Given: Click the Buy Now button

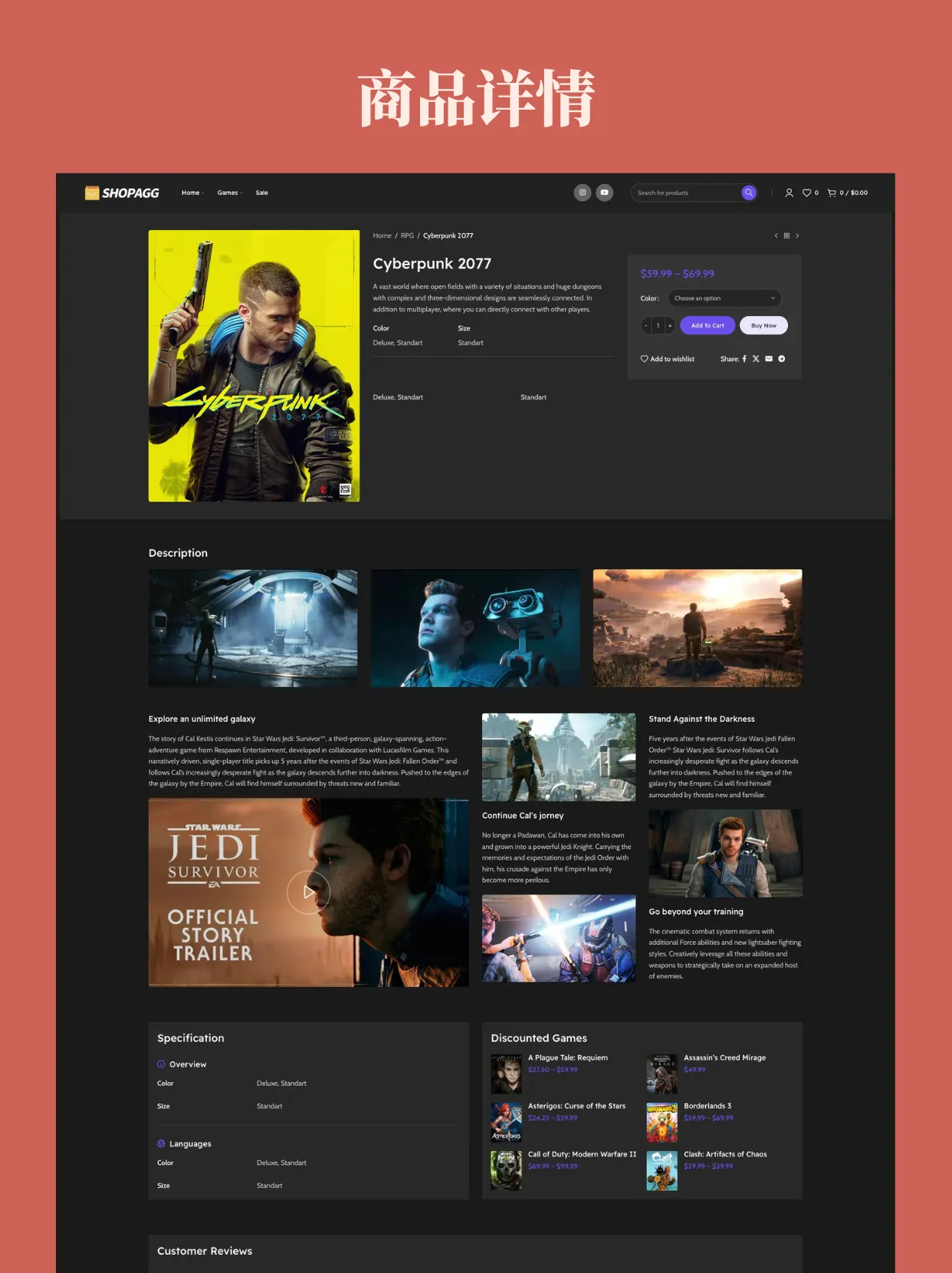Looking at the screenshot, I should [x=763, y=325].
